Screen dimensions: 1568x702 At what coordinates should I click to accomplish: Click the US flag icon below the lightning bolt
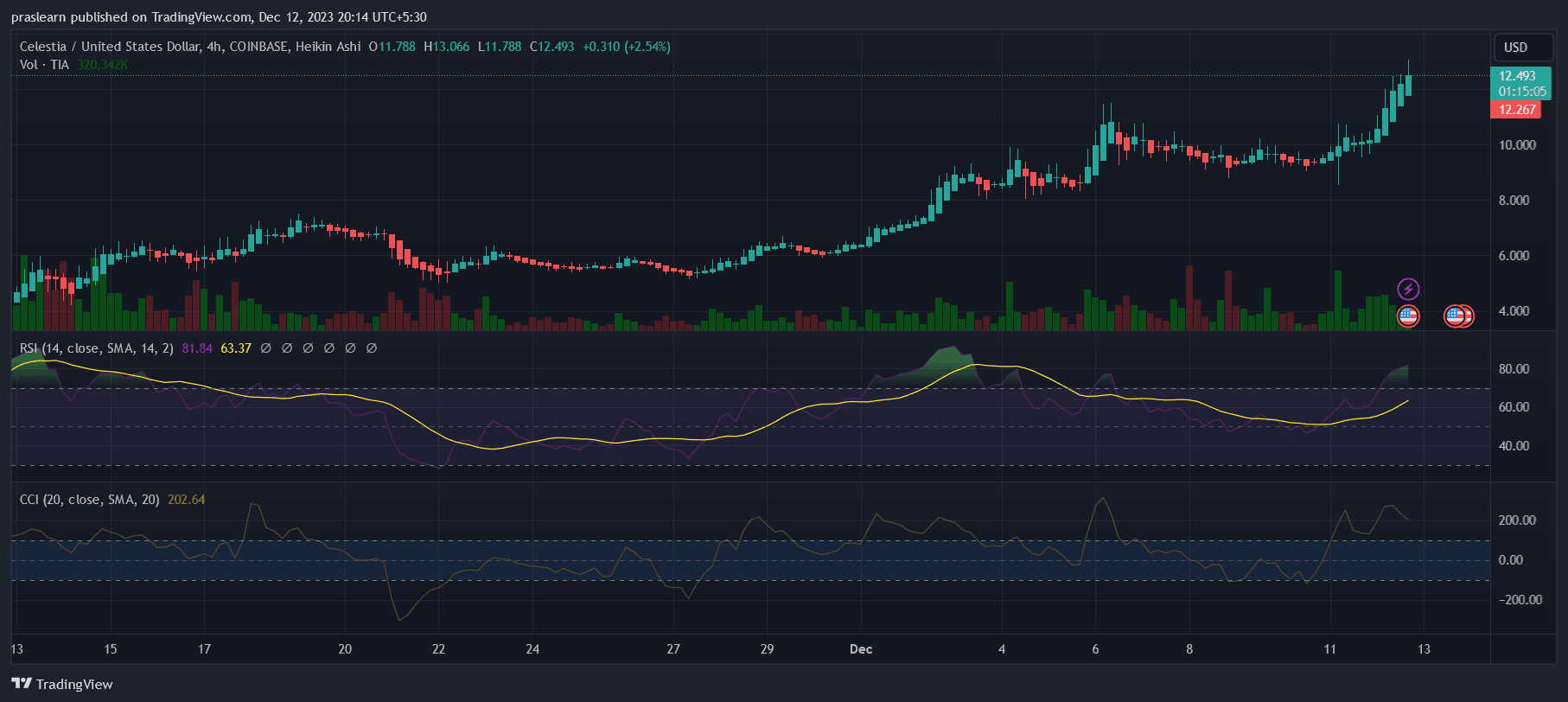point(1408,316)
